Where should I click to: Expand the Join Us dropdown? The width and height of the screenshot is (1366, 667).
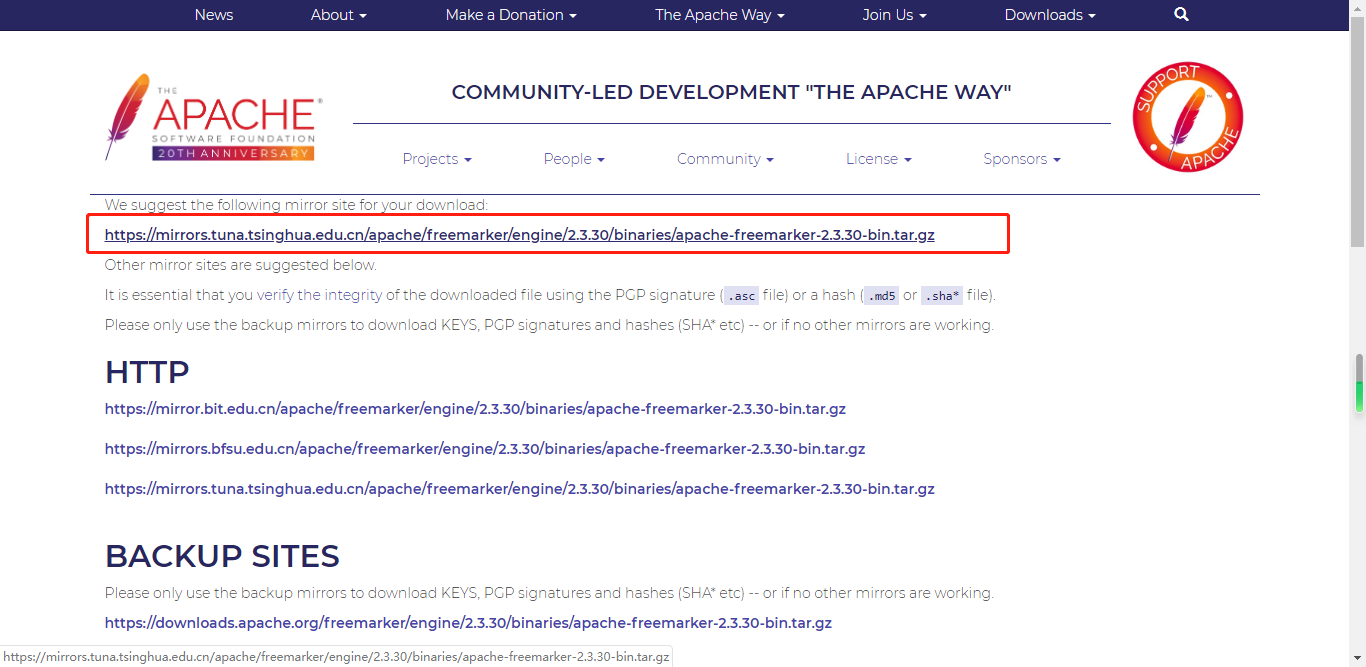895,15
